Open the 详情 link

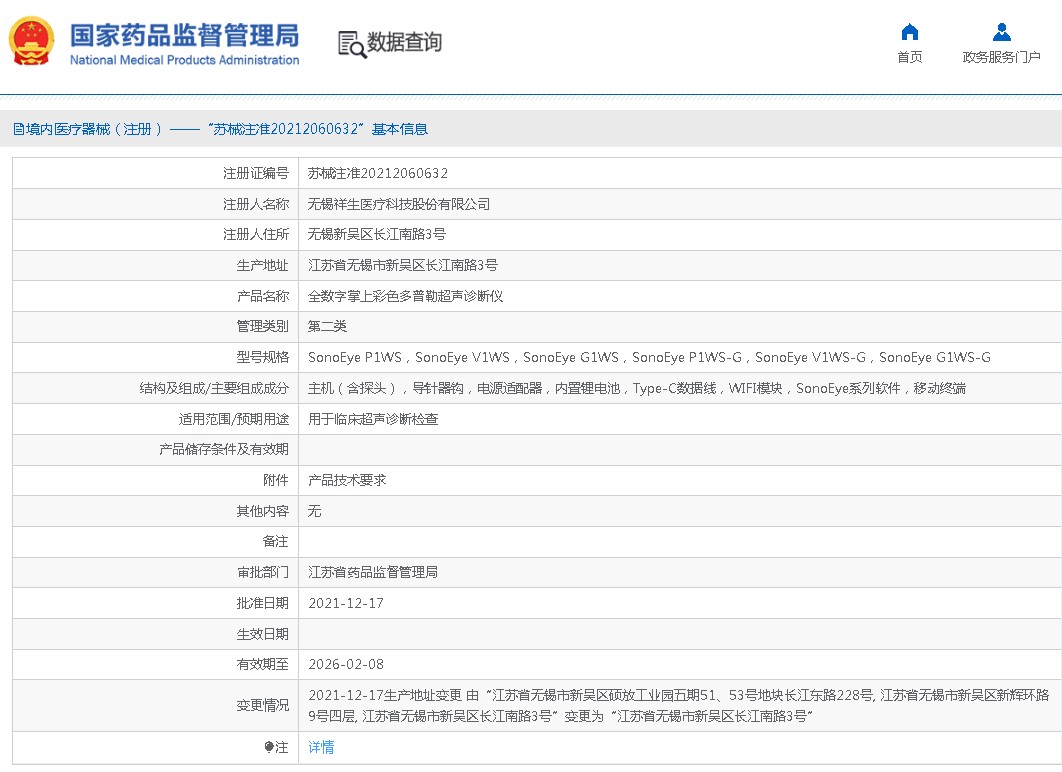click(321, 747)
